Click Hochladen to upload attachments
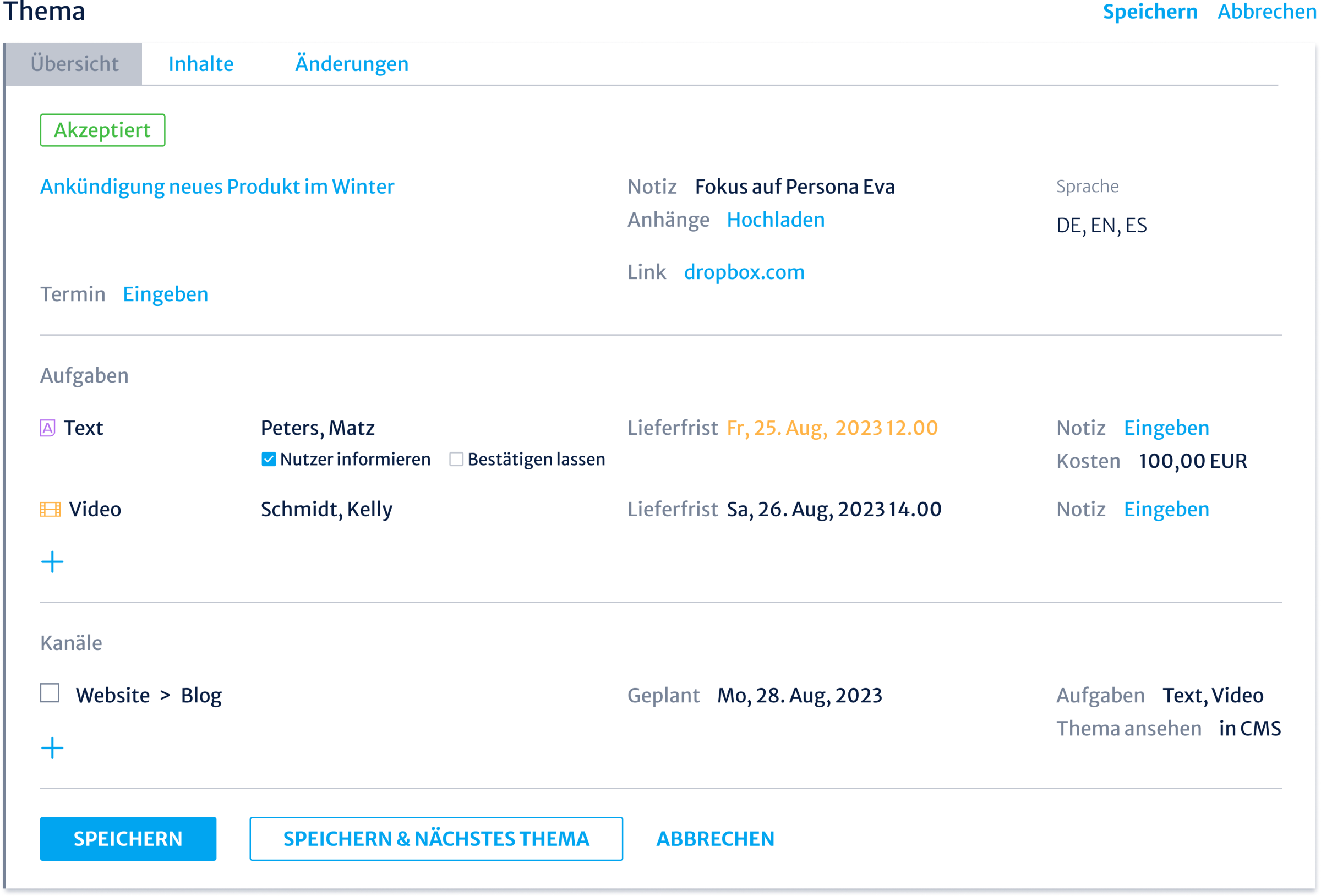This screenshot has width=1321, height=896. (776, 220)
